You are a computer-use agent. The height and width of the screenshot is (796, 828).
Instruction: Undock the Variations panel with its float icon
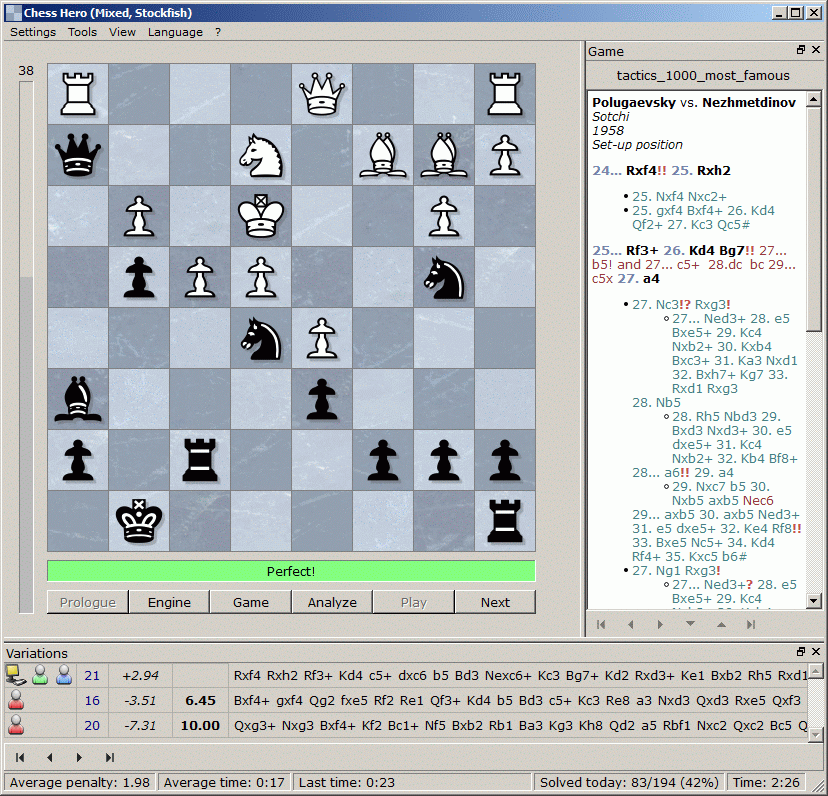[x=800, y=651]
